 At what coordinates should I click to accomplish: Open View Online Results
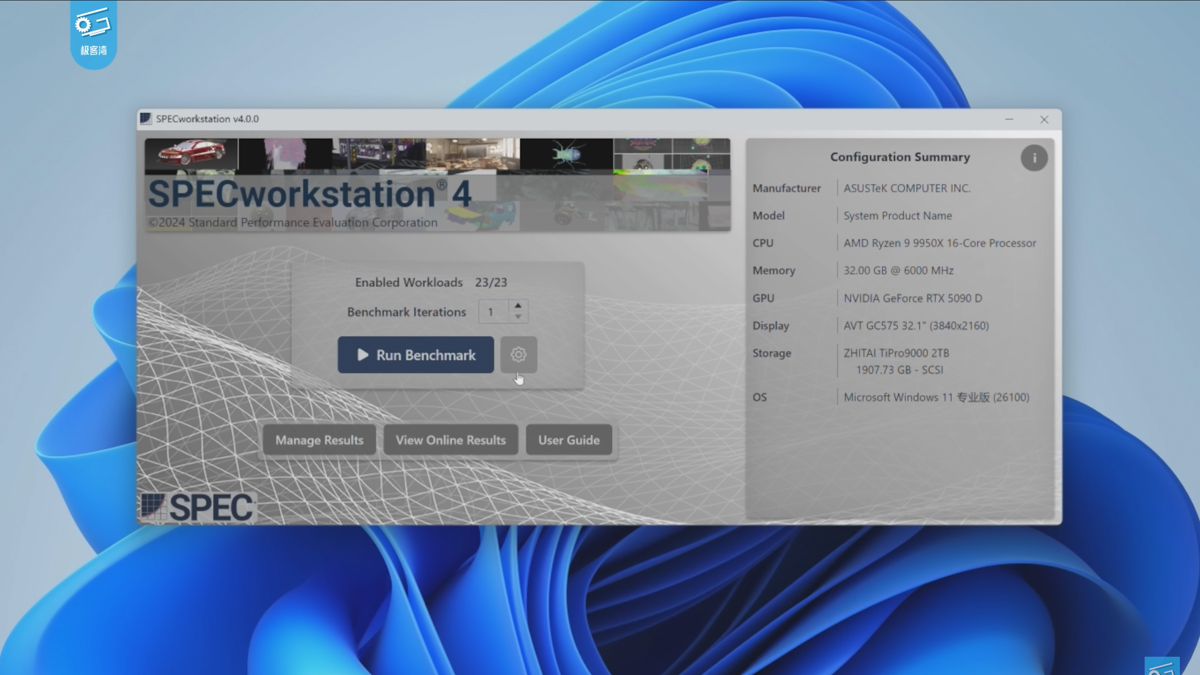coord(451,440)
